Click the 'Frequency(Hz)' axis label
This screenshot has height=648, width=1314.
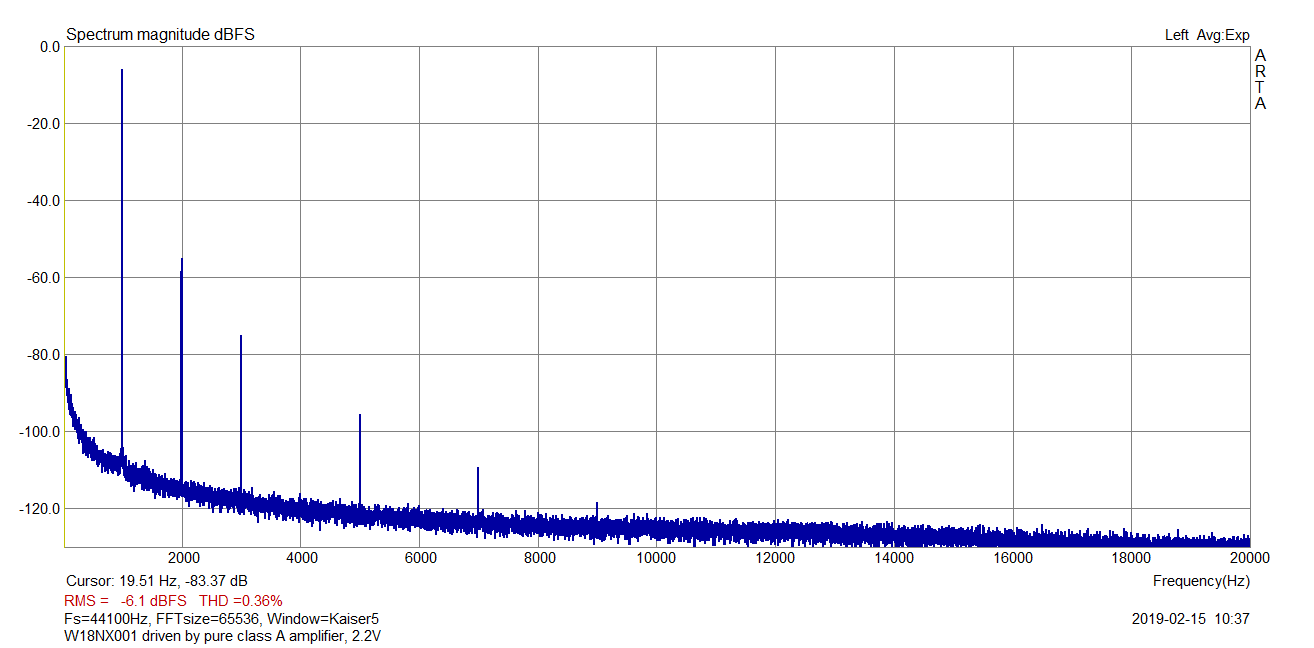coord(1201,581)
